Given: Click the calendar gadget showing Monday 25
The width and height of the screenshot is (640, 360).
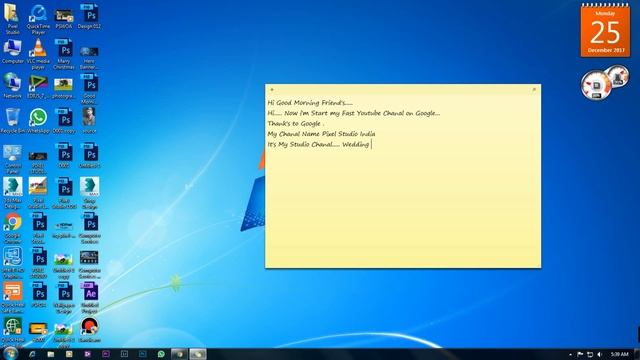Looking at the screenshot, I should 605,30.
